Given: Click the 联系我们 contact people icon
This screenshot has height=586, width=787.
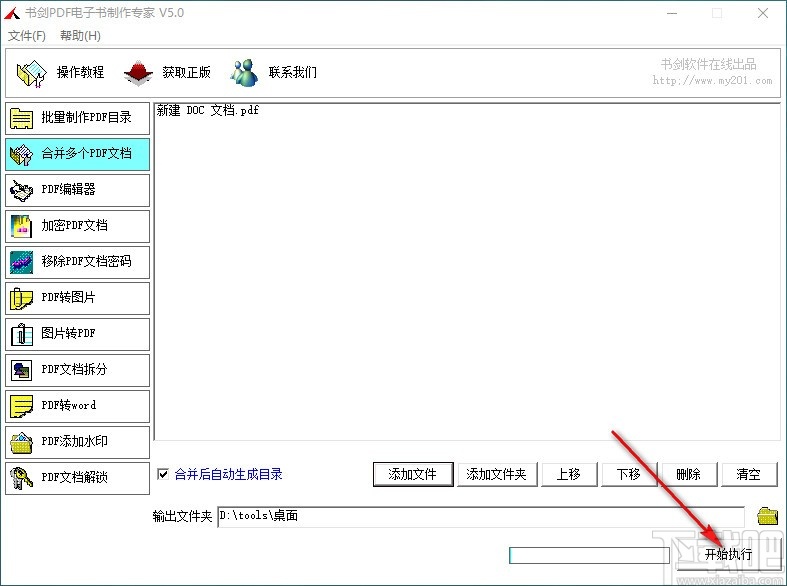Looking at the screenshot, I should point(244,73).
